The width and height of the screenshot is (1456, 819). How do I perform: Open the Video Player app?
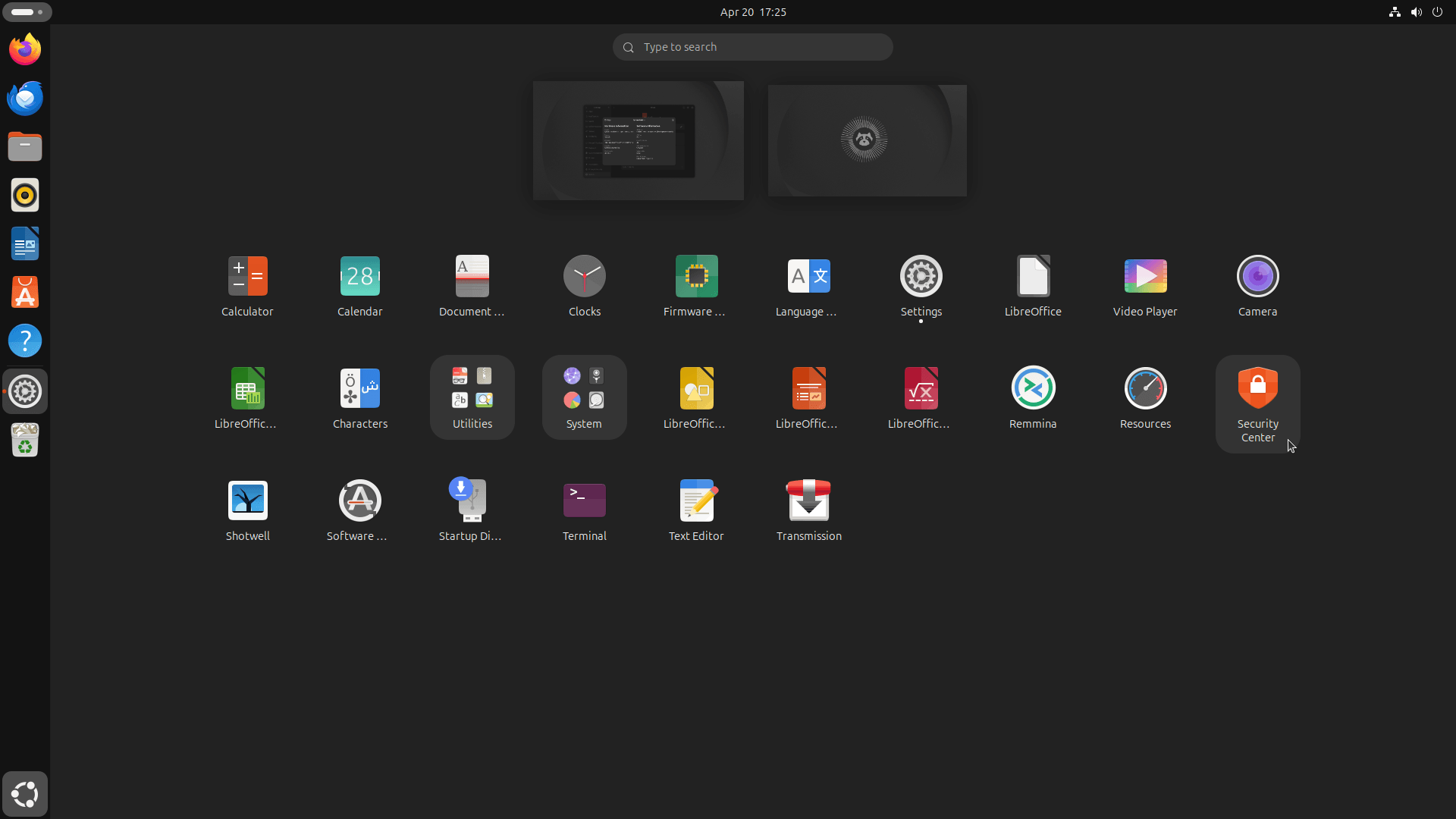point(1145,276)
